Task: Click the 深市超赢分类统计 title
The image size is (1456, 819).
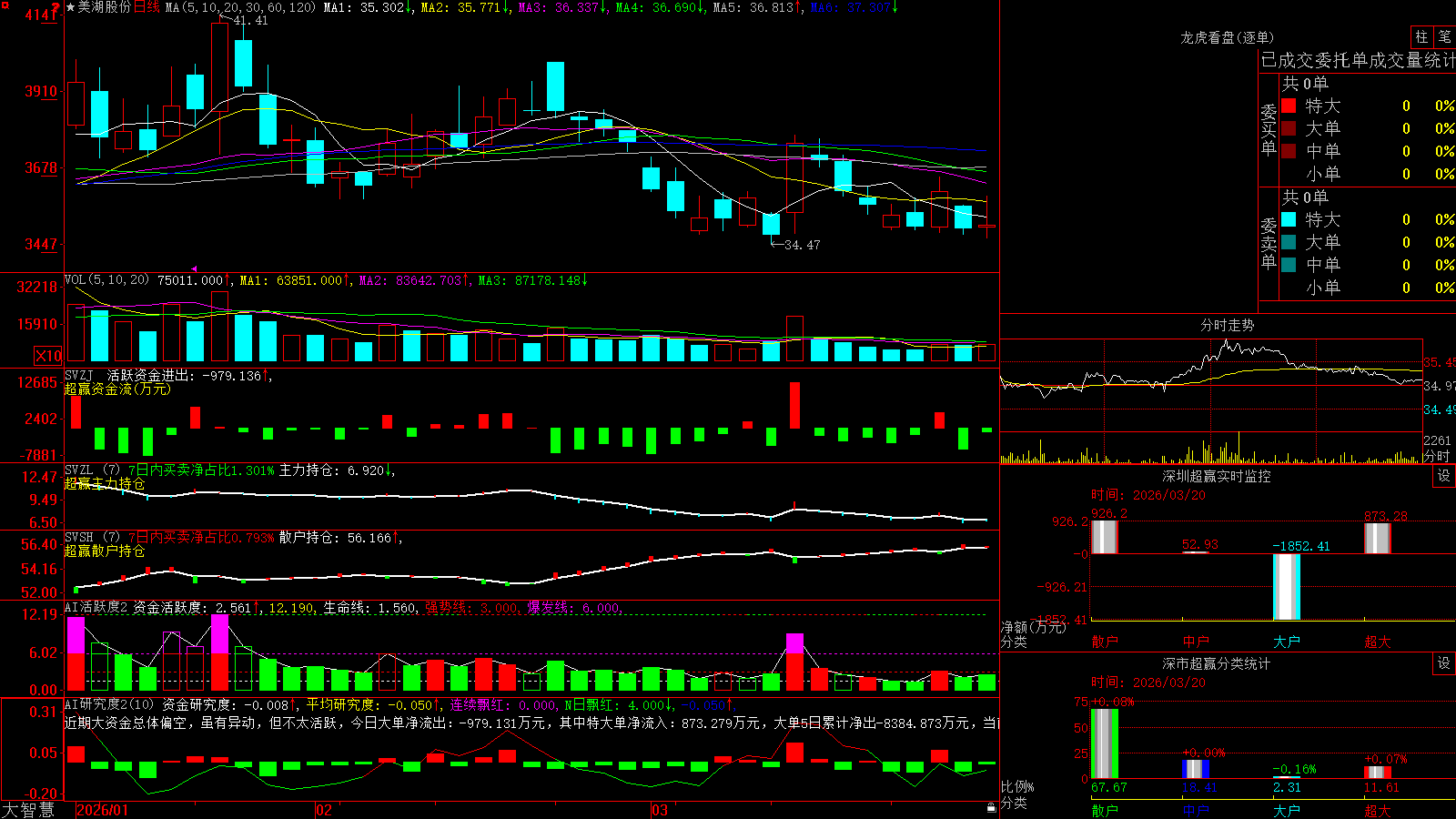Action: pyautogui.click(x=1216, y=663)
